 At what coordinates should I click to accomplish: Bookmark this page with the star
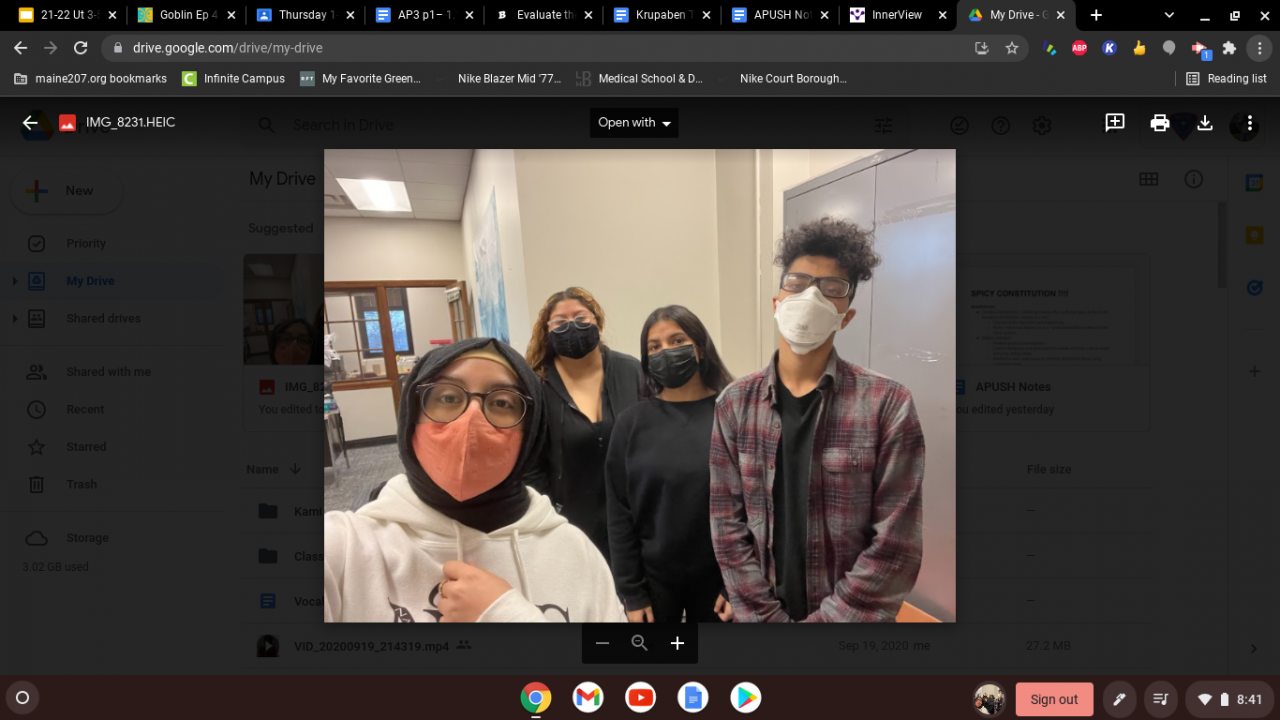tap(1011, 48)
